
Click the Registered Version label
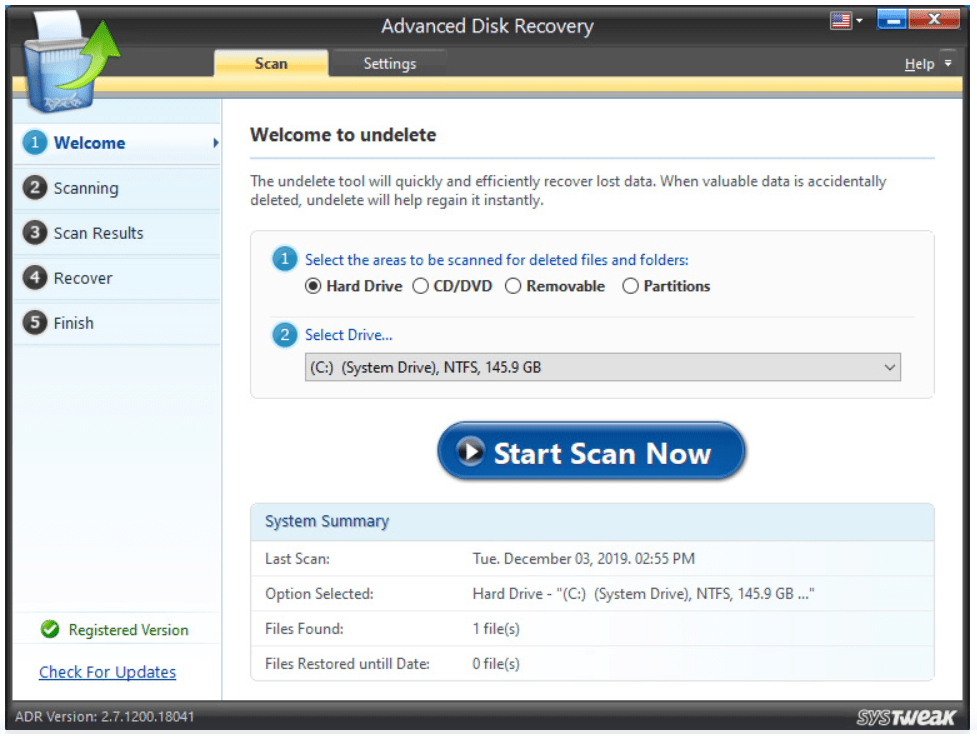point(128,630)
